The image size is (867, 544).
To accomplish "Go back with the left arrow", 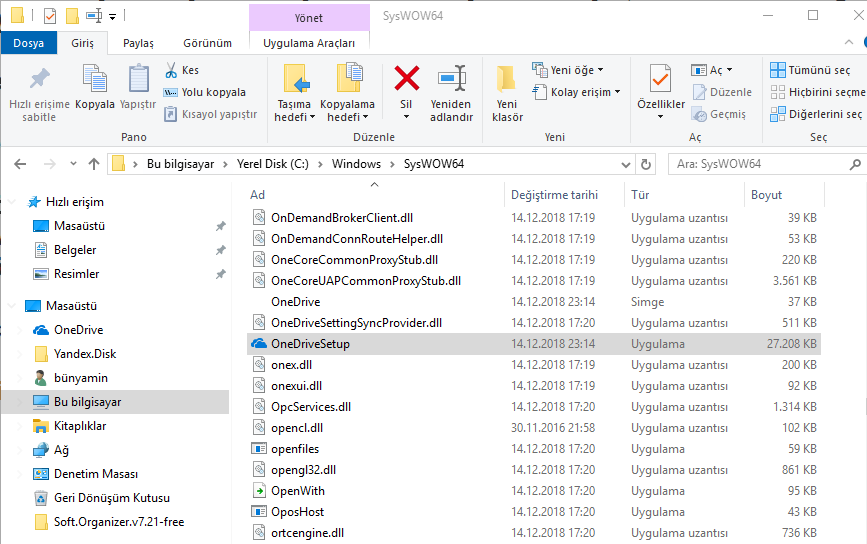I will point(20,164).
